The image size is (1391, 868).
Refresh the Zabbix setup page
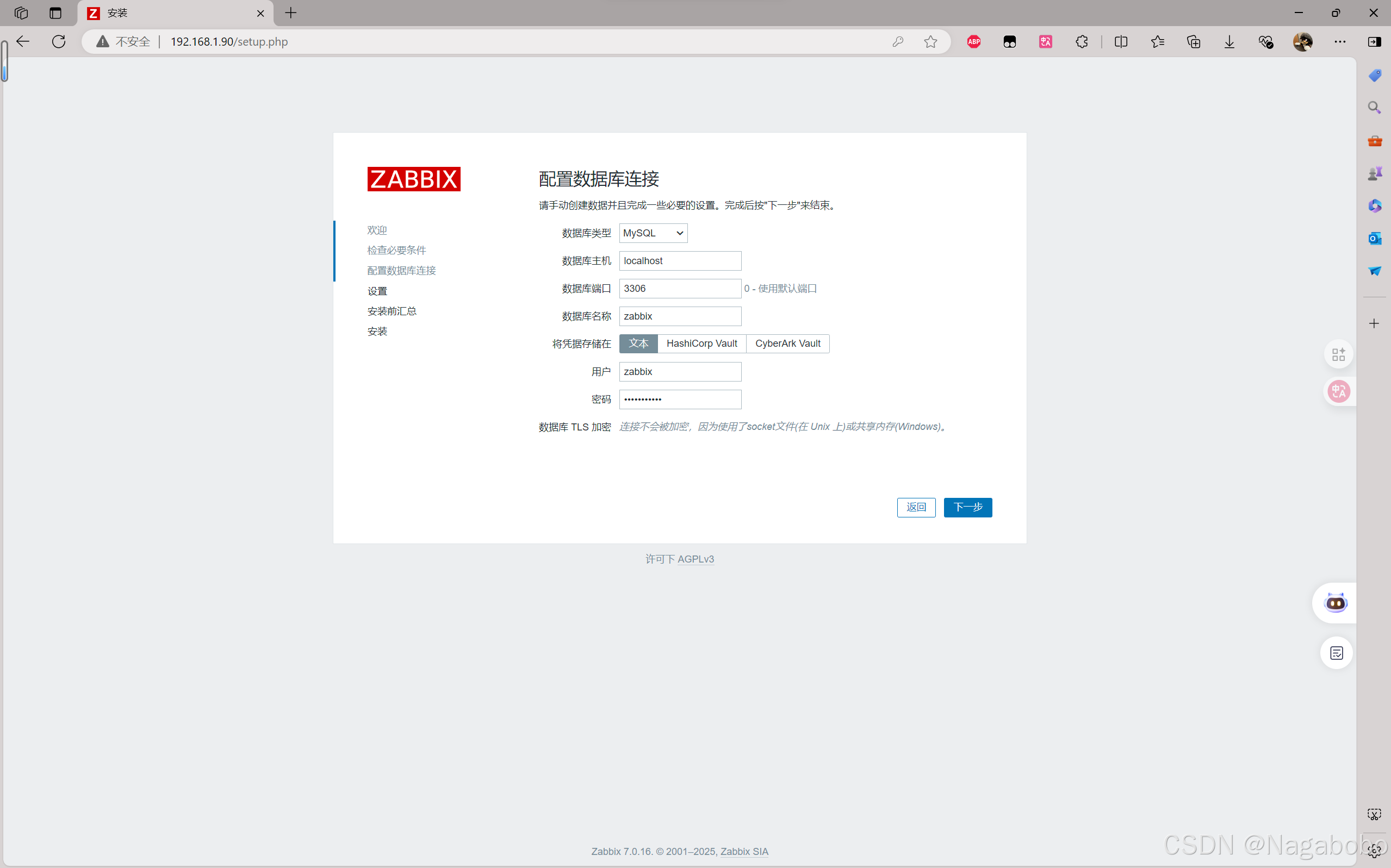tap(59, 41)
